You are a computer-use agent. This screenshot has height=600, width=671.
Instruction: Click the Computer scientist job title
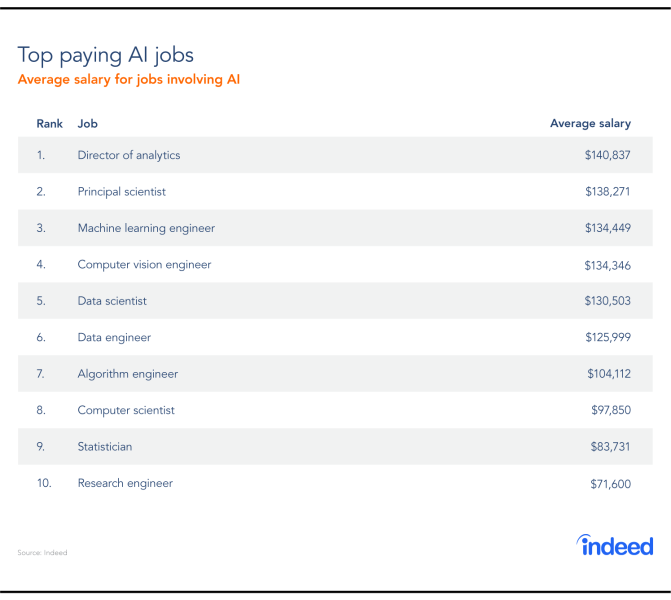pos(126,410)
